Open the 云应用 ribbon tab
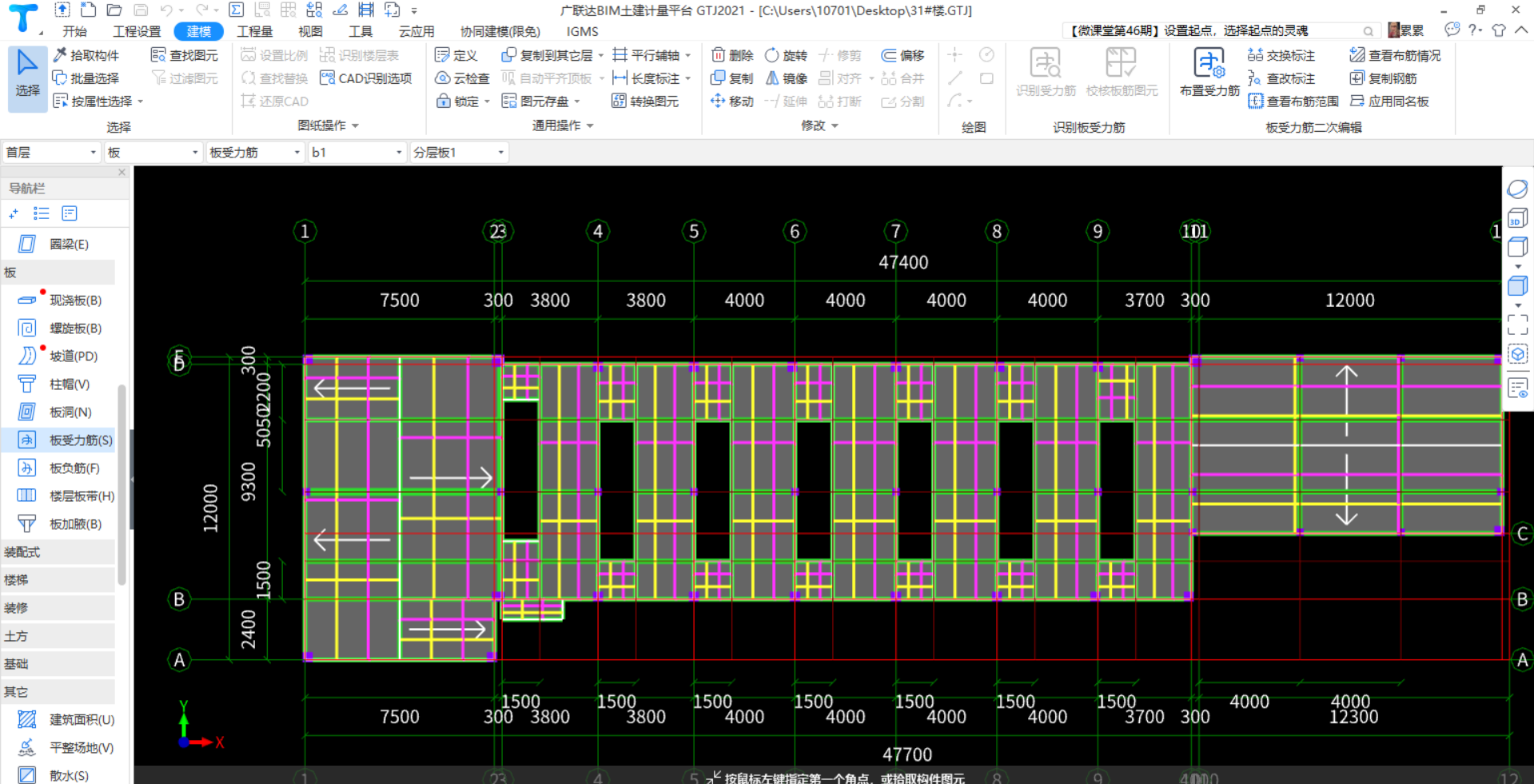This screenshot has width=1534, height=784. click(x=416, y=31)
